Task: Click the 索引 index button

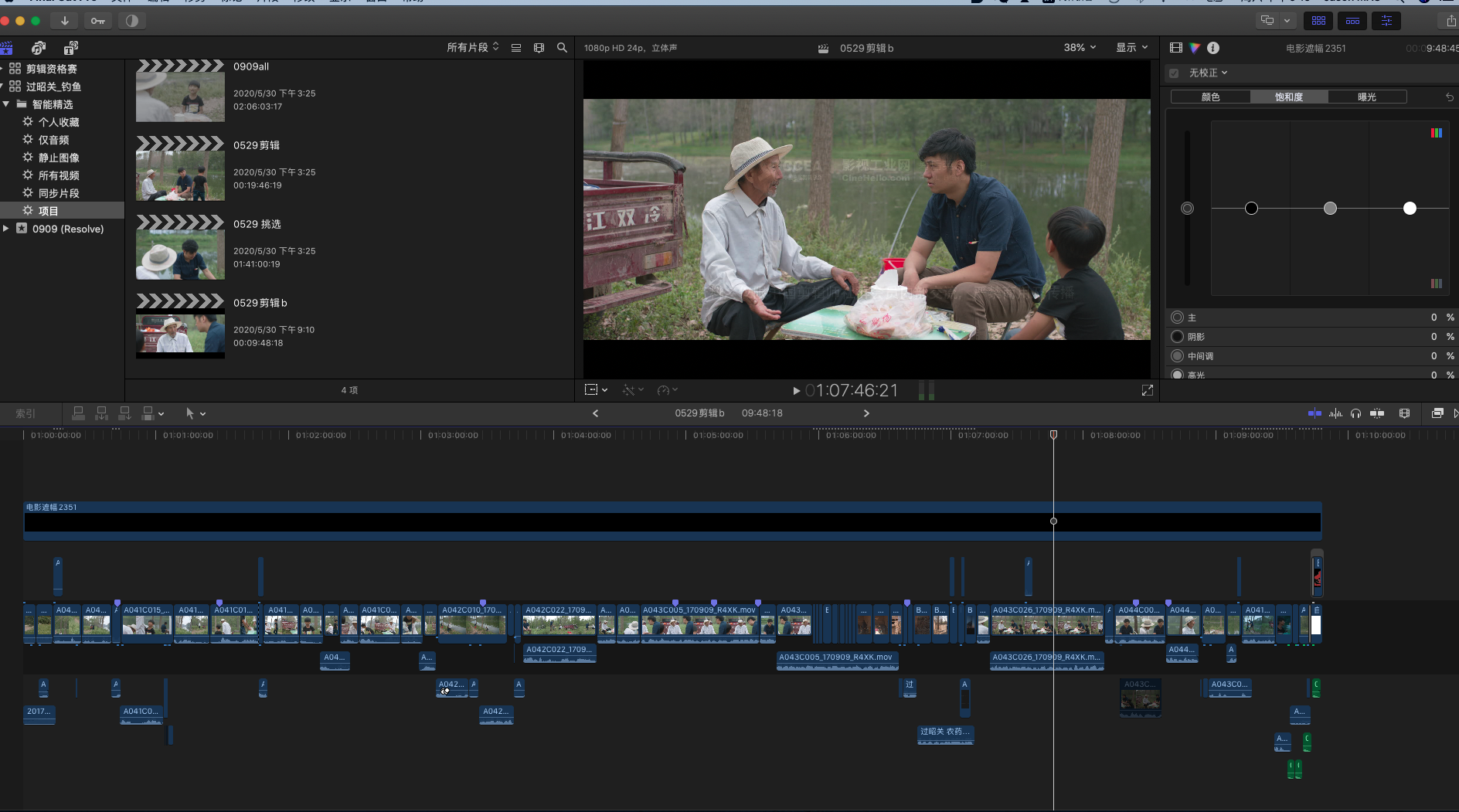Action: (x=26, y=413)
